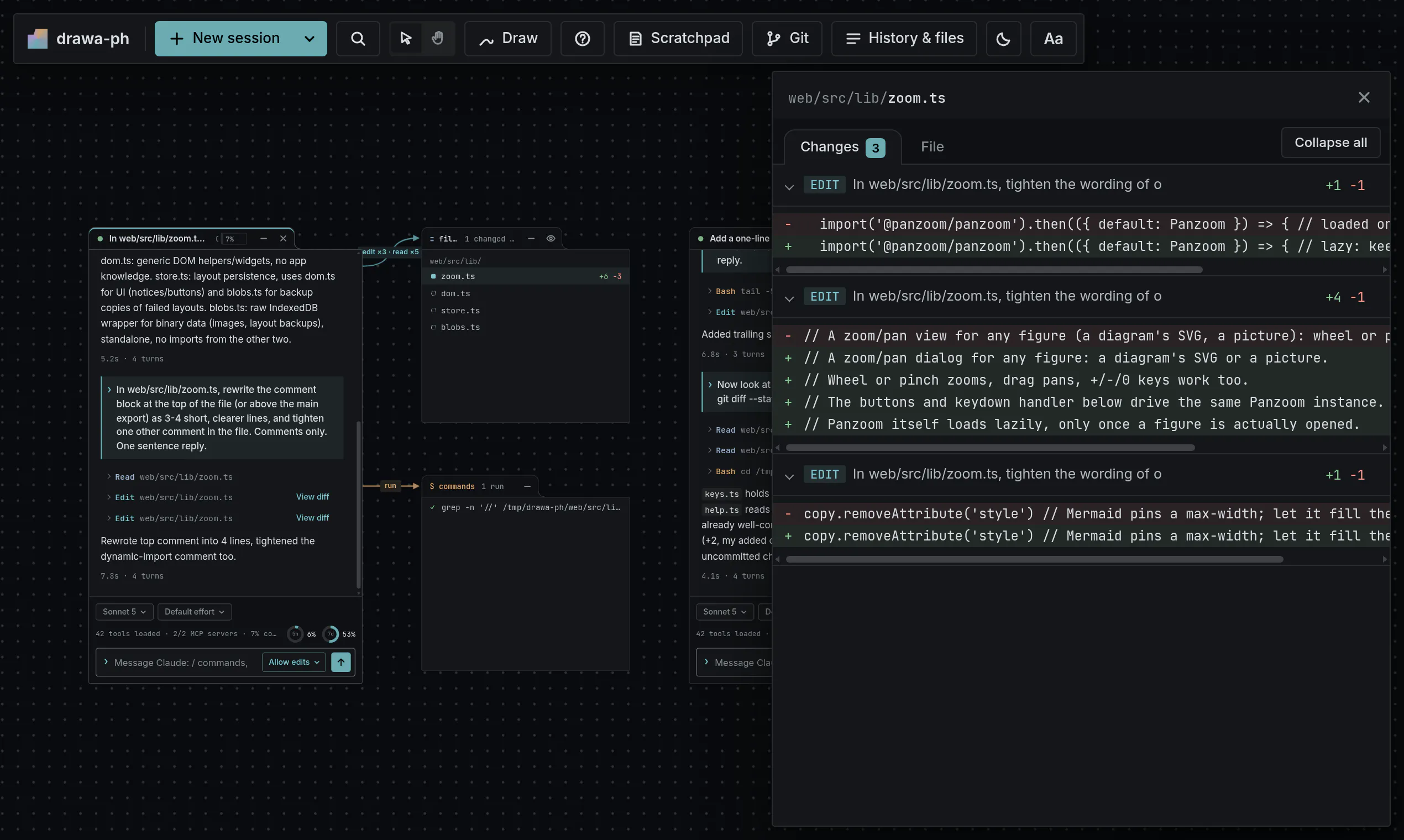The image size is (1404, 840).
Task: Switch to the File tab
Action: pyautogui.click(x=932, y=147)
